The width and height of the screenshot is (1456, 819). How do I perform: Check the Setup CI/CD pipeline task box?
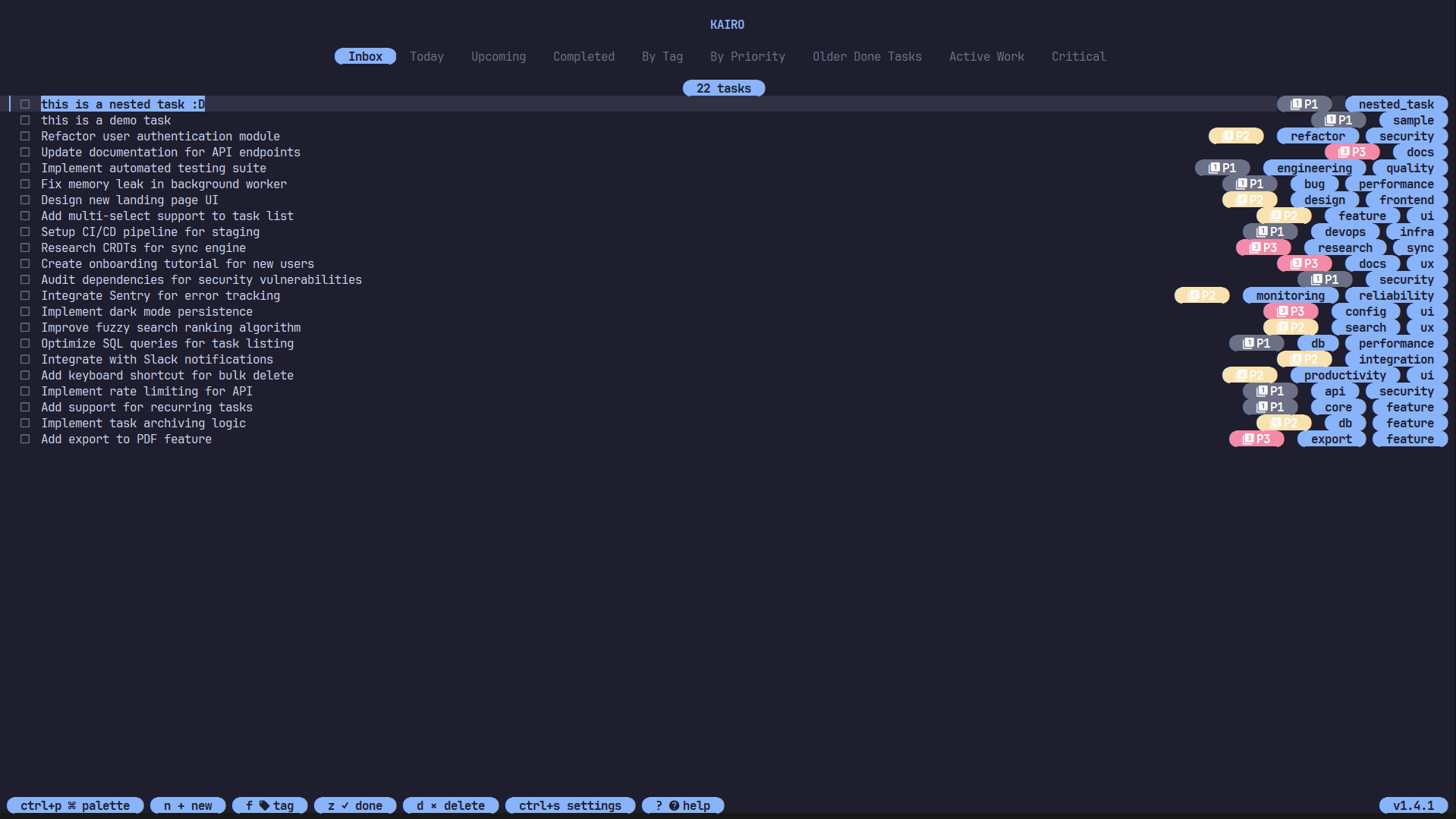pyautogui.click(x=25, y=232)
